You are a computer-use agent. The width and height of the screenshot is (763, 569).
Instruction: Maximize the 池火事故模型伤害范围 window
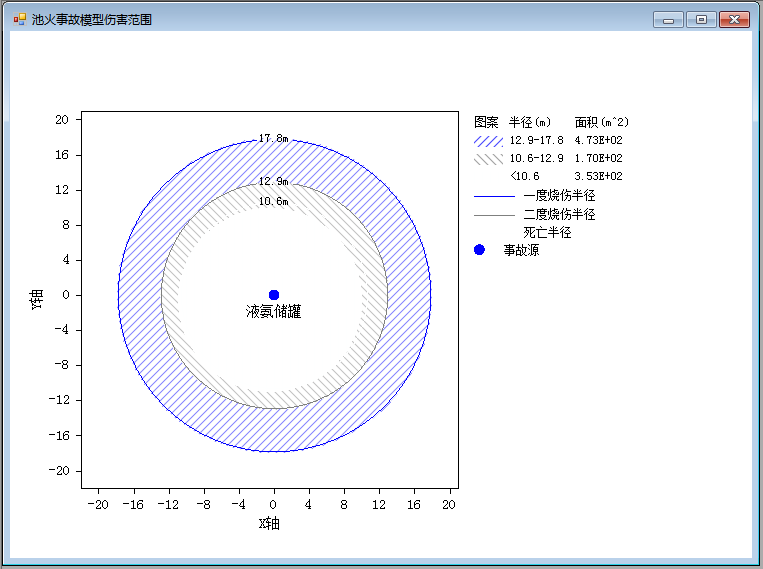[701, 20]
